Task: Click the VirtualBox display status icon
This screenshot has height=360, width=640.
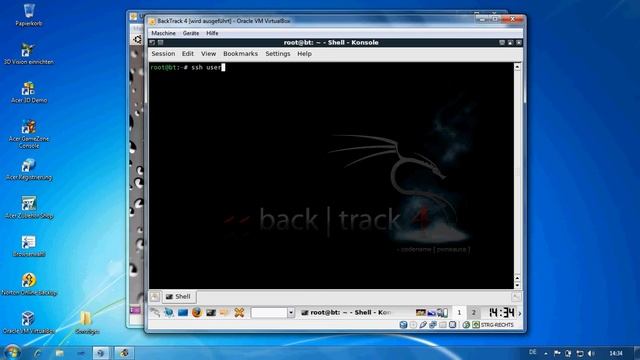Action: (452, 325)
